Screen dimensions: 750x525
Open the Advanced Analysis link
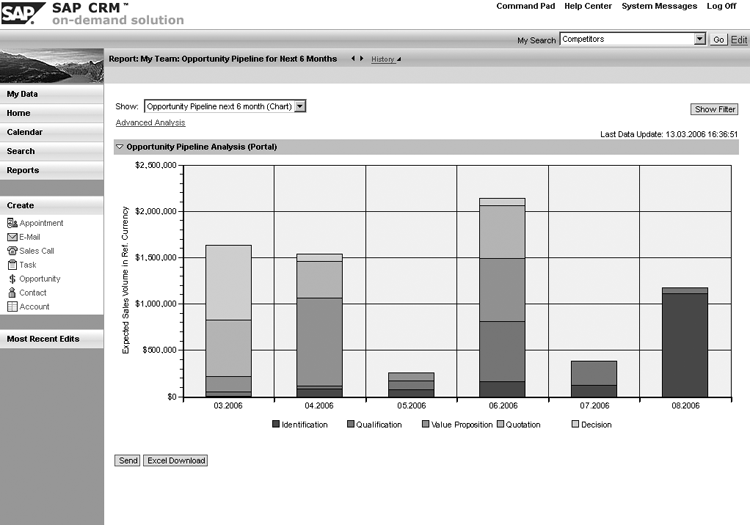(x=150, y=123)
